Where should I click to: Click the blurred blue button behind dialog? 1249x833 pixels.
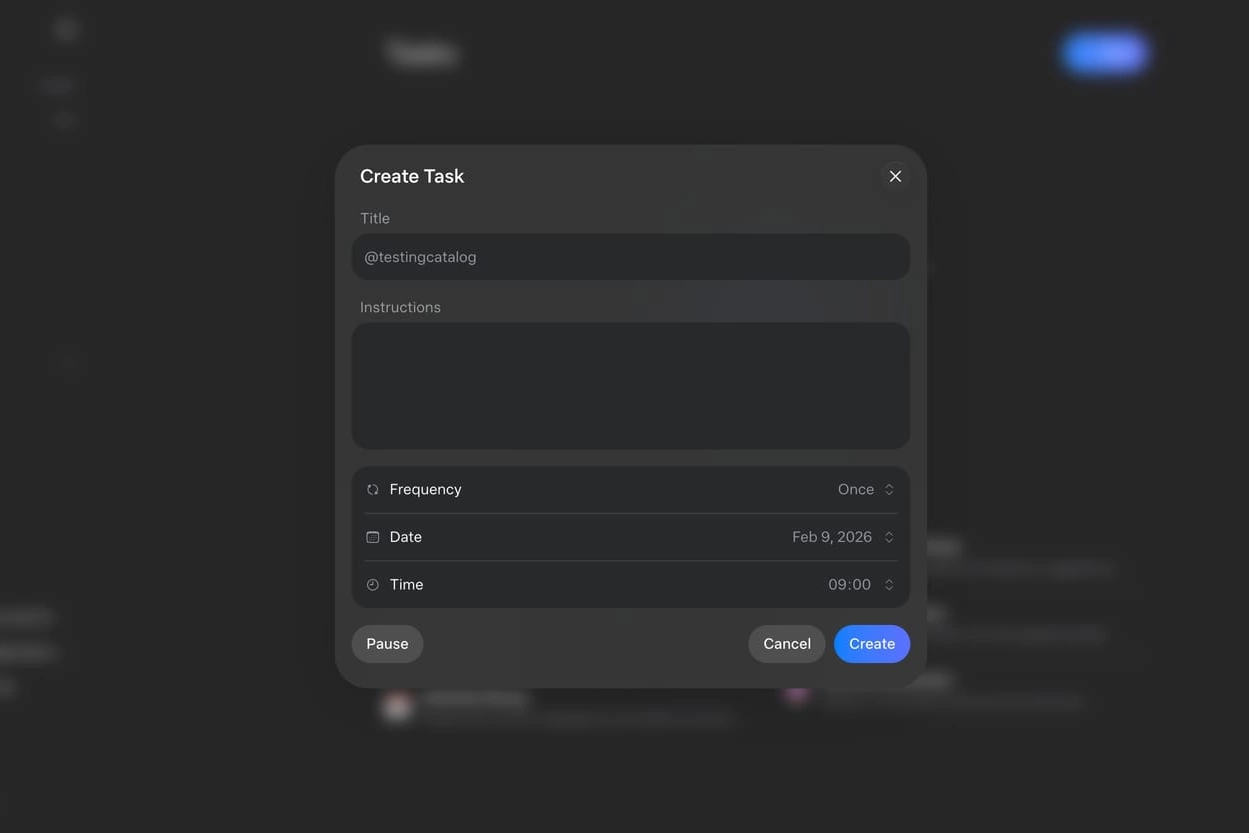[x=1104, y=54]
